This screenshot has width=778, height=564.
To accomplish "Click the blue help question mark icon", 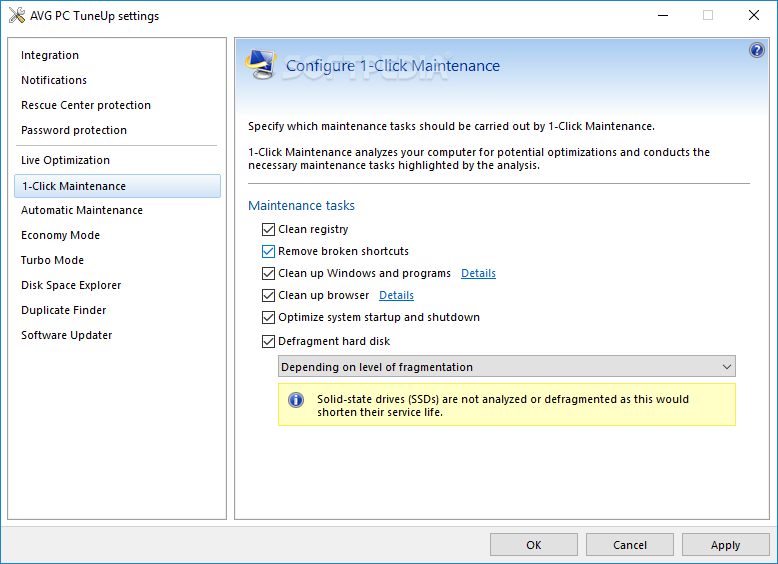I will 756,50.
